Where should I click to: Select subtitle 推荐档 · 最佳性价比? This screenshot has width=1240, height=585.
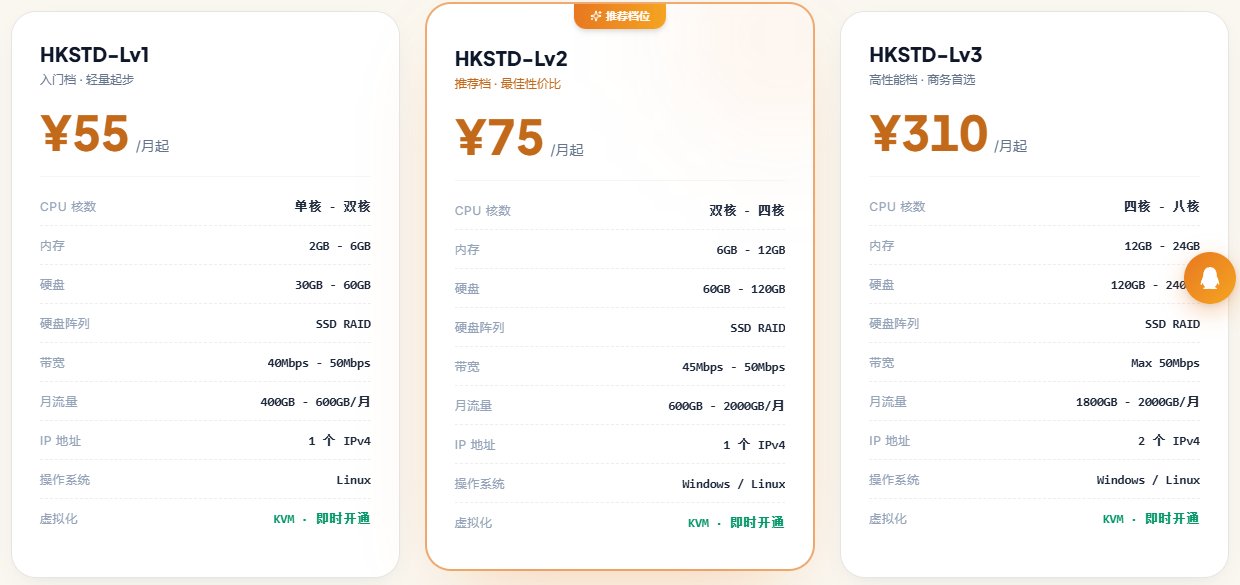508,84
